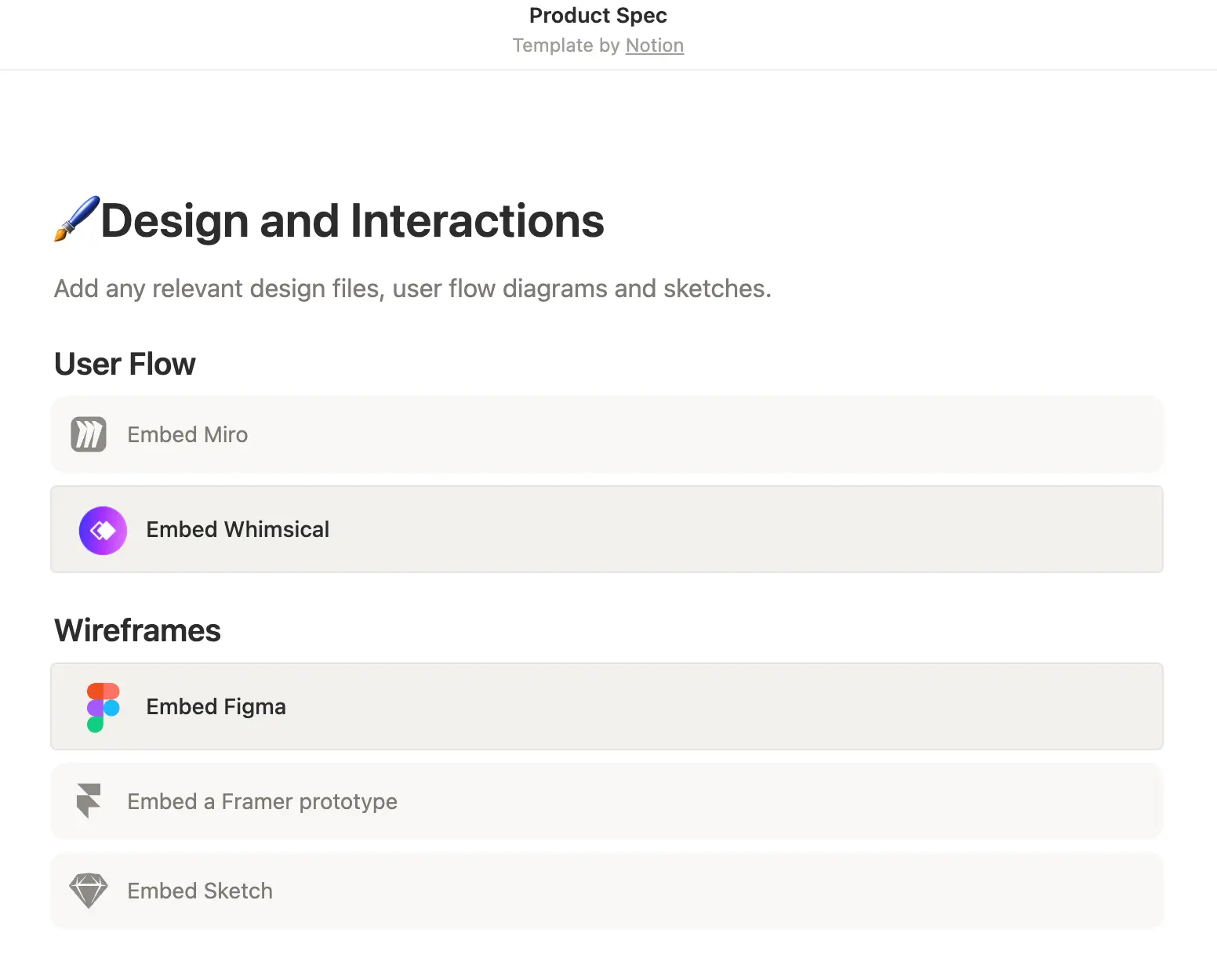
Task: Click the paintbrush page emoji
Action: [x=75, y=220]
